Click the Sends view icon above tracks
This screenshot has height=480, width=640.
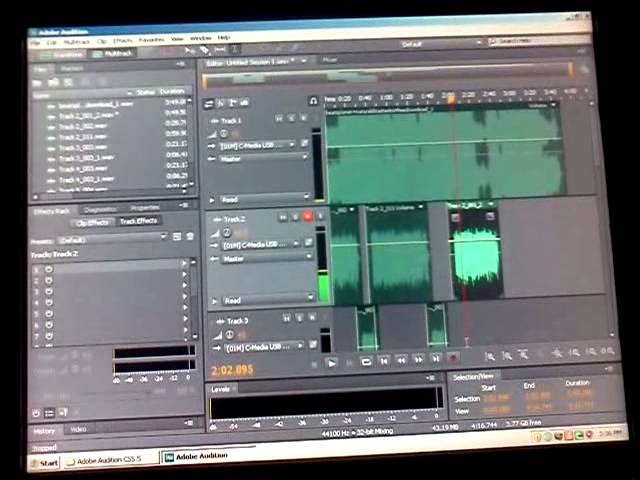pyautogui.click(x=232, y=103)
